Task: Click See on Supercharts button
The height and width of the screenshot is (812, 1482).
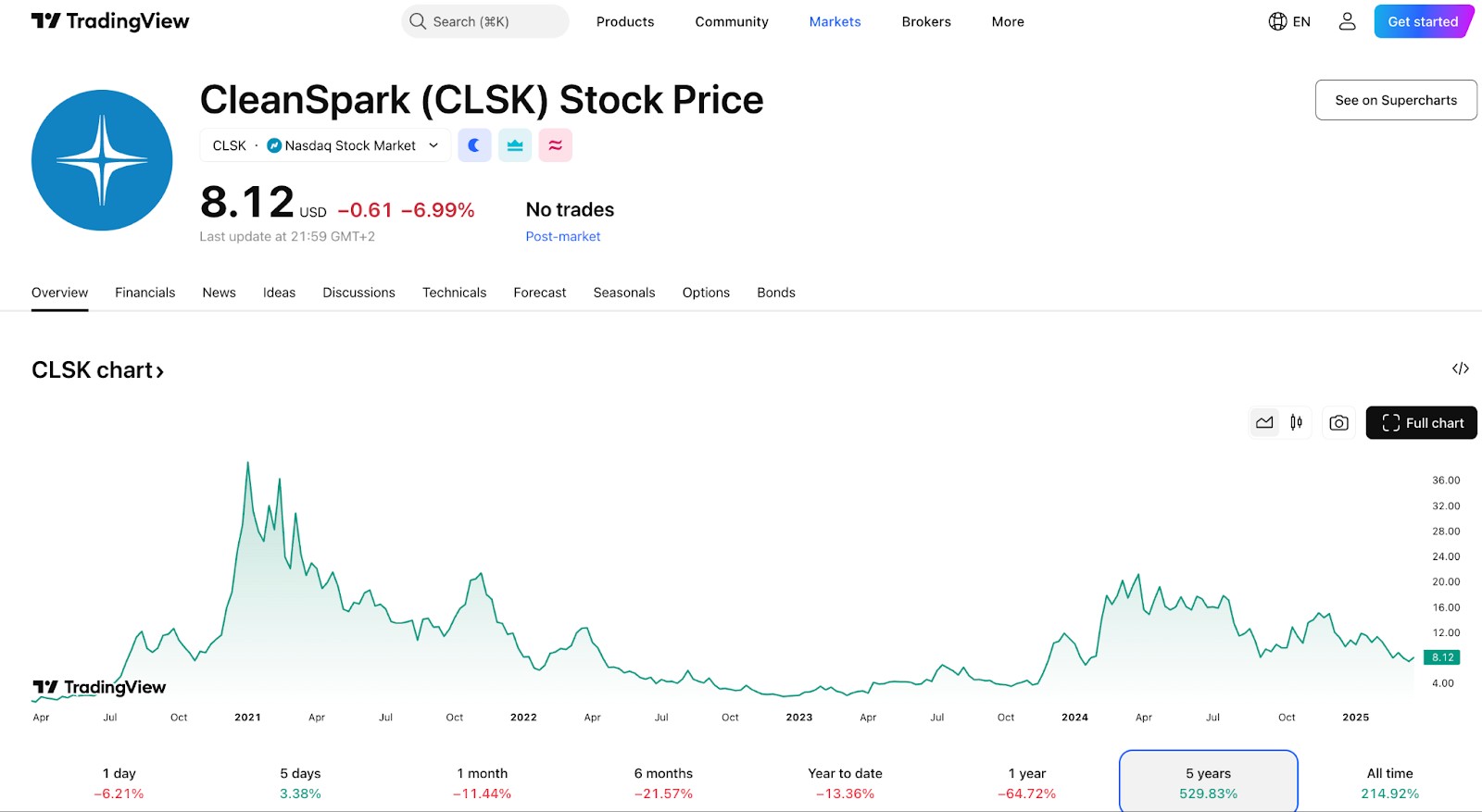Action: tap(1396, 100)
